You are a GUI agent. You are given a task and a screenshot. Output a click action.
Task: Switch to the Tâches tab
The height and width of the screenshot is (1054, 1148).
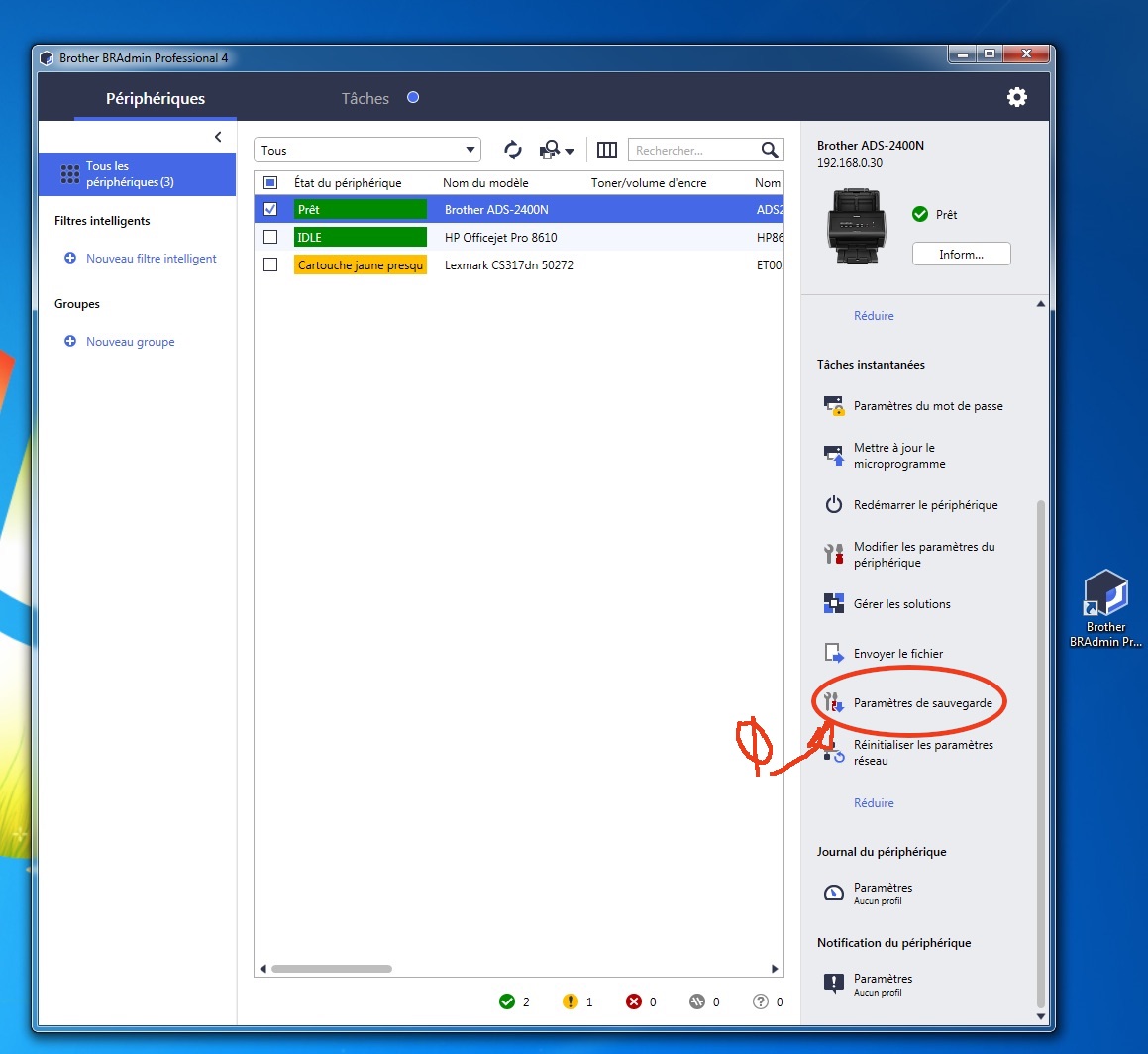365,98
